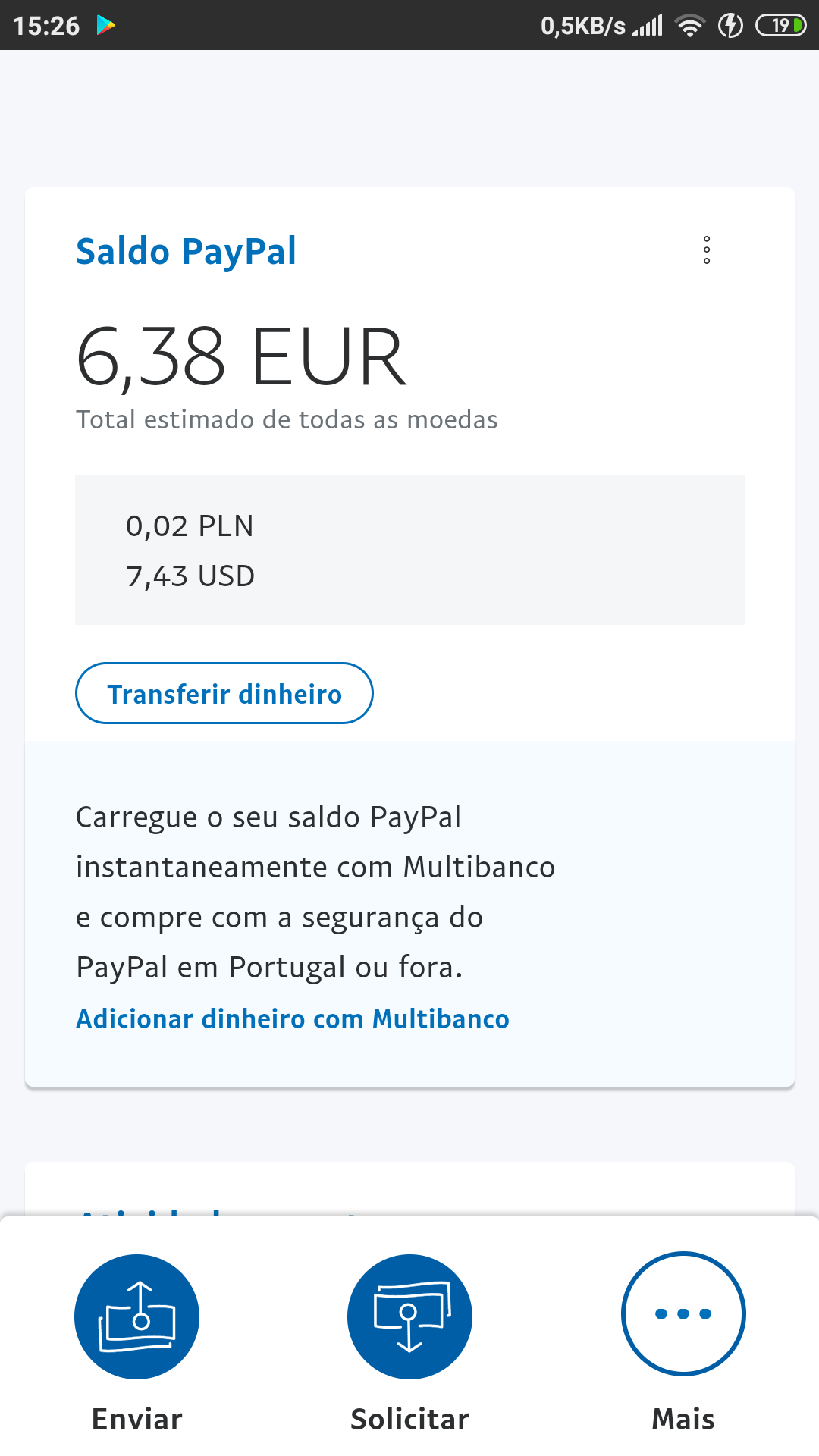Tap the battery level indicator

(780, 26)
